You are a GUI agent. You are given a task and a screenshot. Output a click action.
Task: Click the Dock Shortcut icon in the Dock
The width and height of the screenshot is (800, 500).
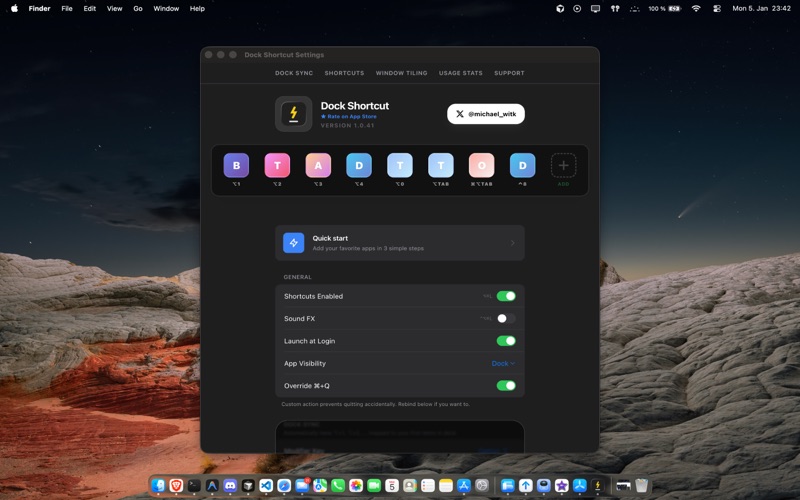[597, 485]
